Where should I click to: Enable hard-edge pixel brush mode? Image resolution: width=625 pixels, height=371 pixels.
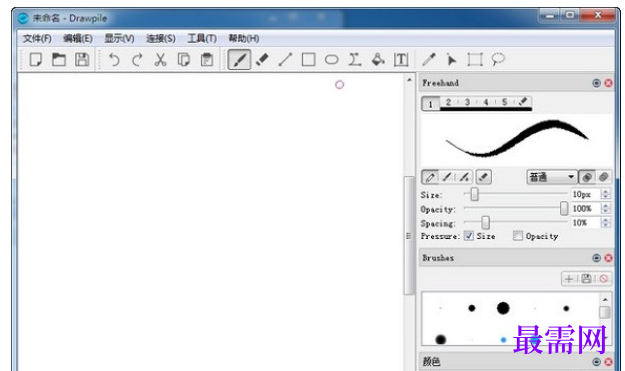coord(430,177)
